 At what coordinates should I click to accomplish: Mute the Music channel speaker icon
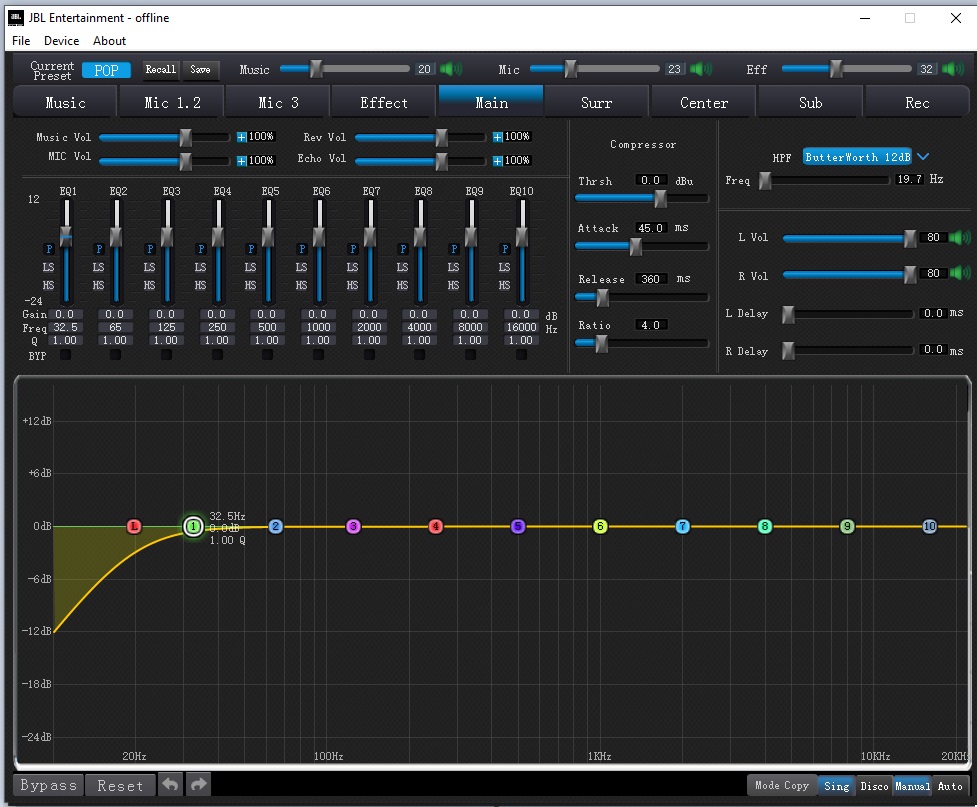[452, 69]
